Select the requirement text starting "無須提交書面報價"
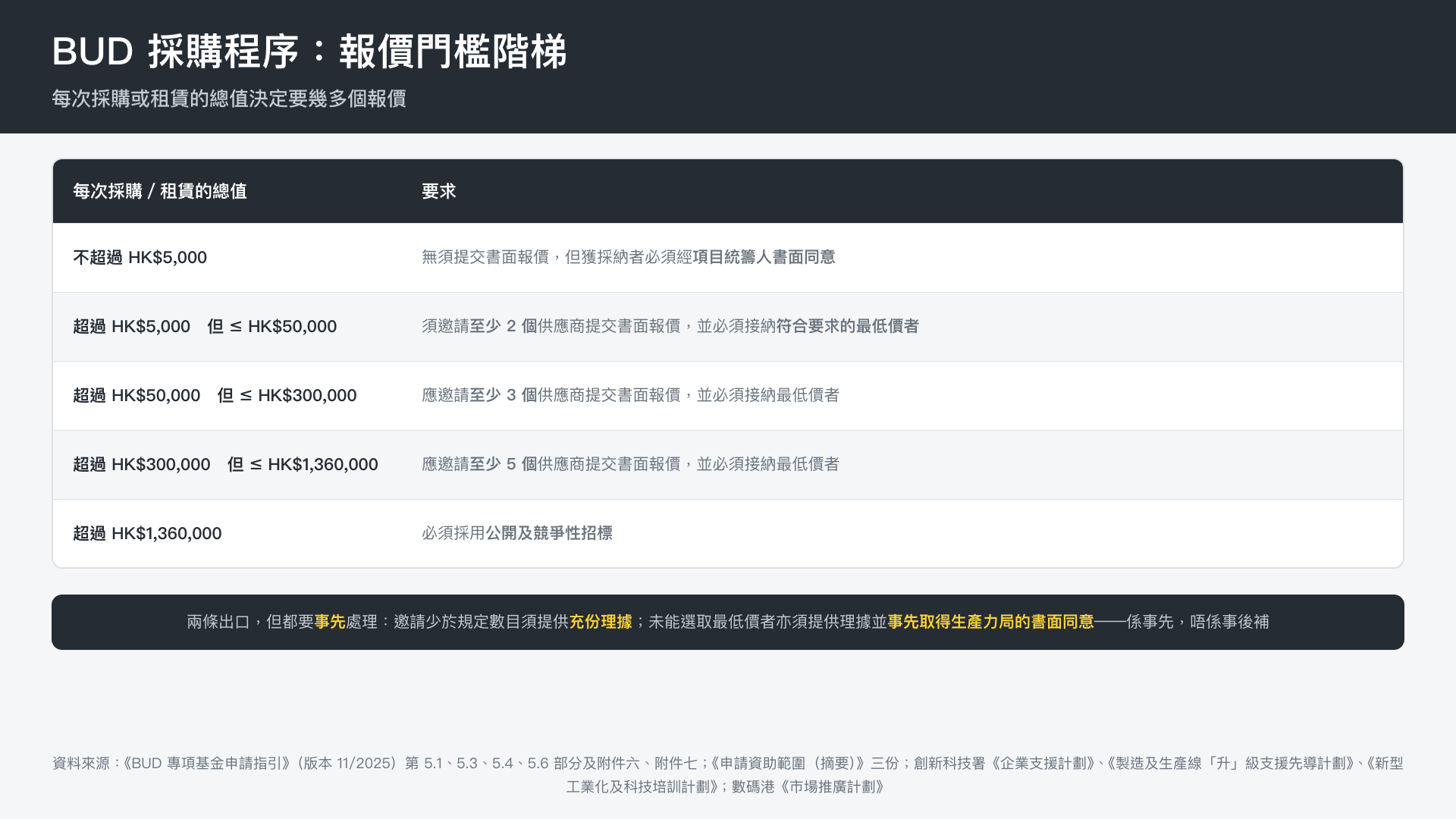Viewport: 1456px width, 819px height. (629, 257)
